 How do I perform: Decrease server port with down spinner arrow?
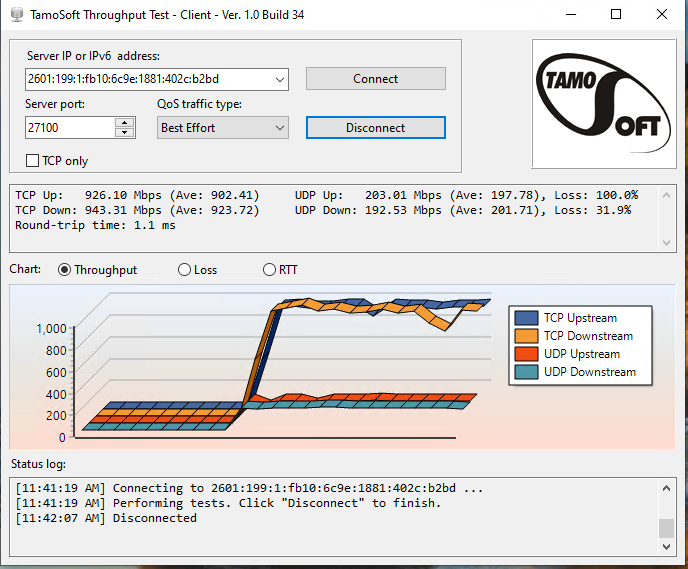coord(125,132)
